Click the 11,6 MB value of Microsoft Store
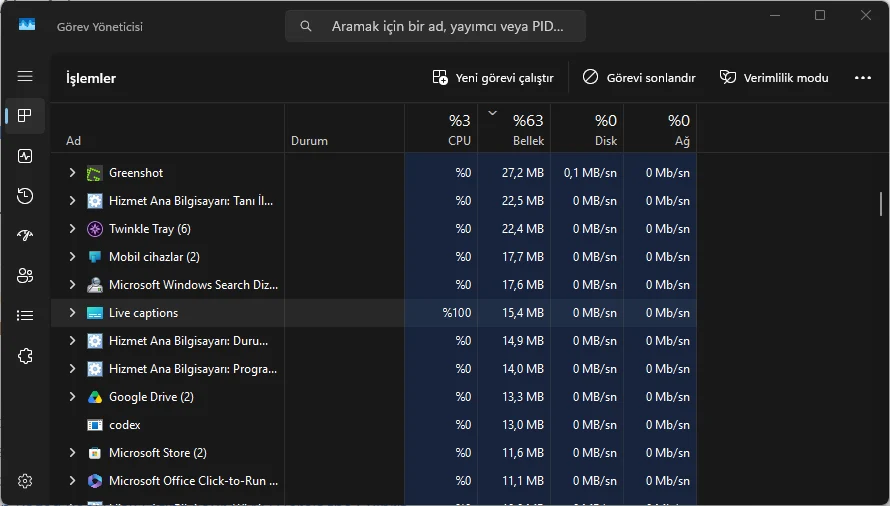Screen dimensions: 890x506 tap(523, 453)
